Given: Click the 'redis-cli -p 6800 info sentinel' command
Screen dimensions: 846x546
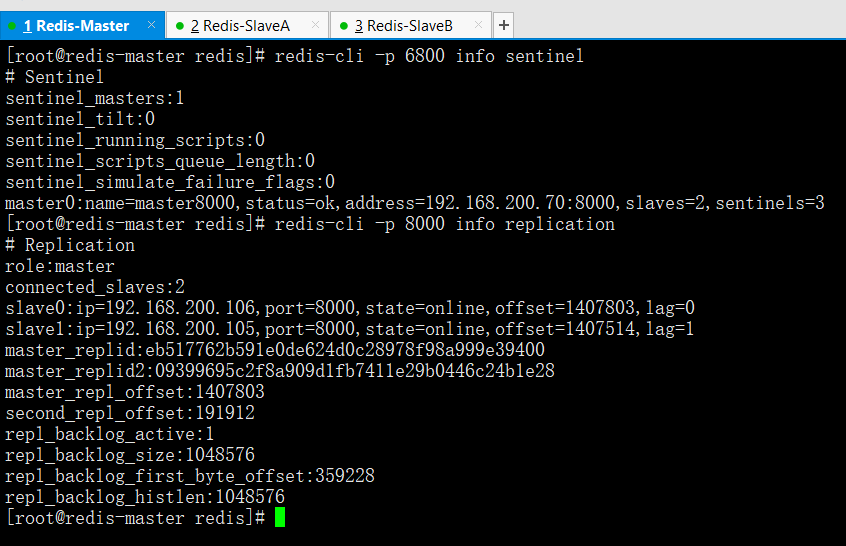Looking at the screenshot, I should (x=429, y=56).
